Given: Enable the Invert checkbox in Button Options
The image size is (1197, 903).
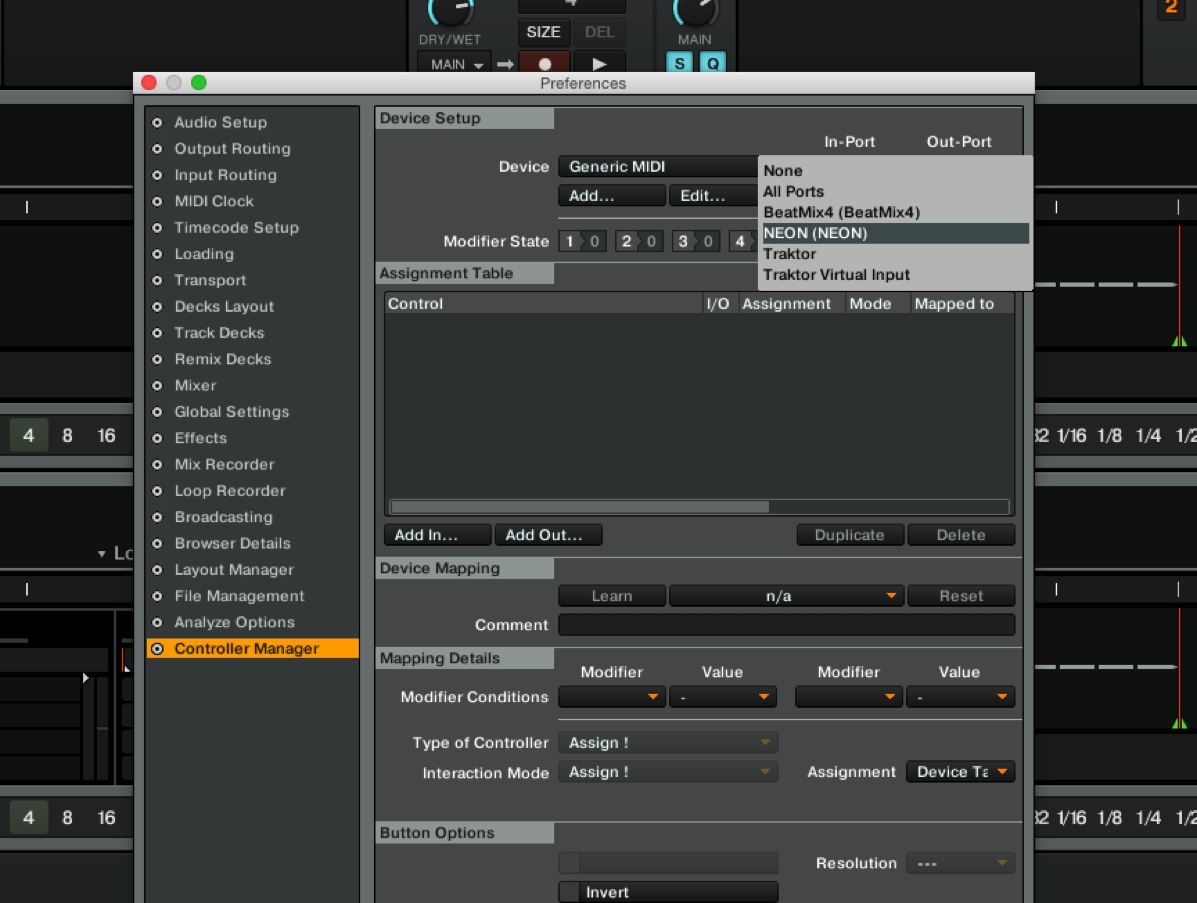Looking at the screenshot, I should point(569,892).
